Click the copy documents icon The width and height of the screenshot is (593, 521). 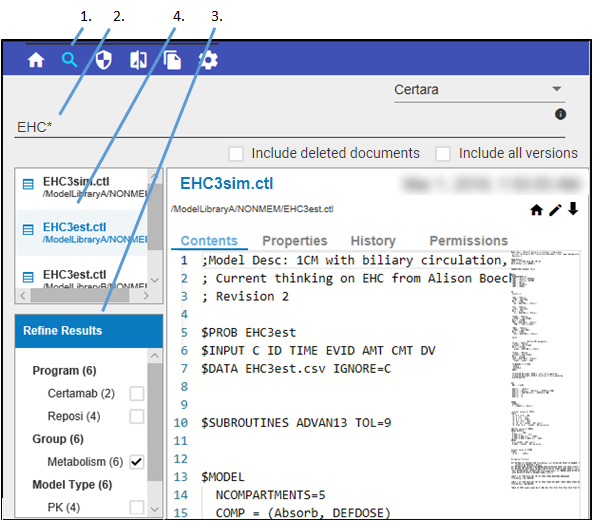[x=172, y=60]
